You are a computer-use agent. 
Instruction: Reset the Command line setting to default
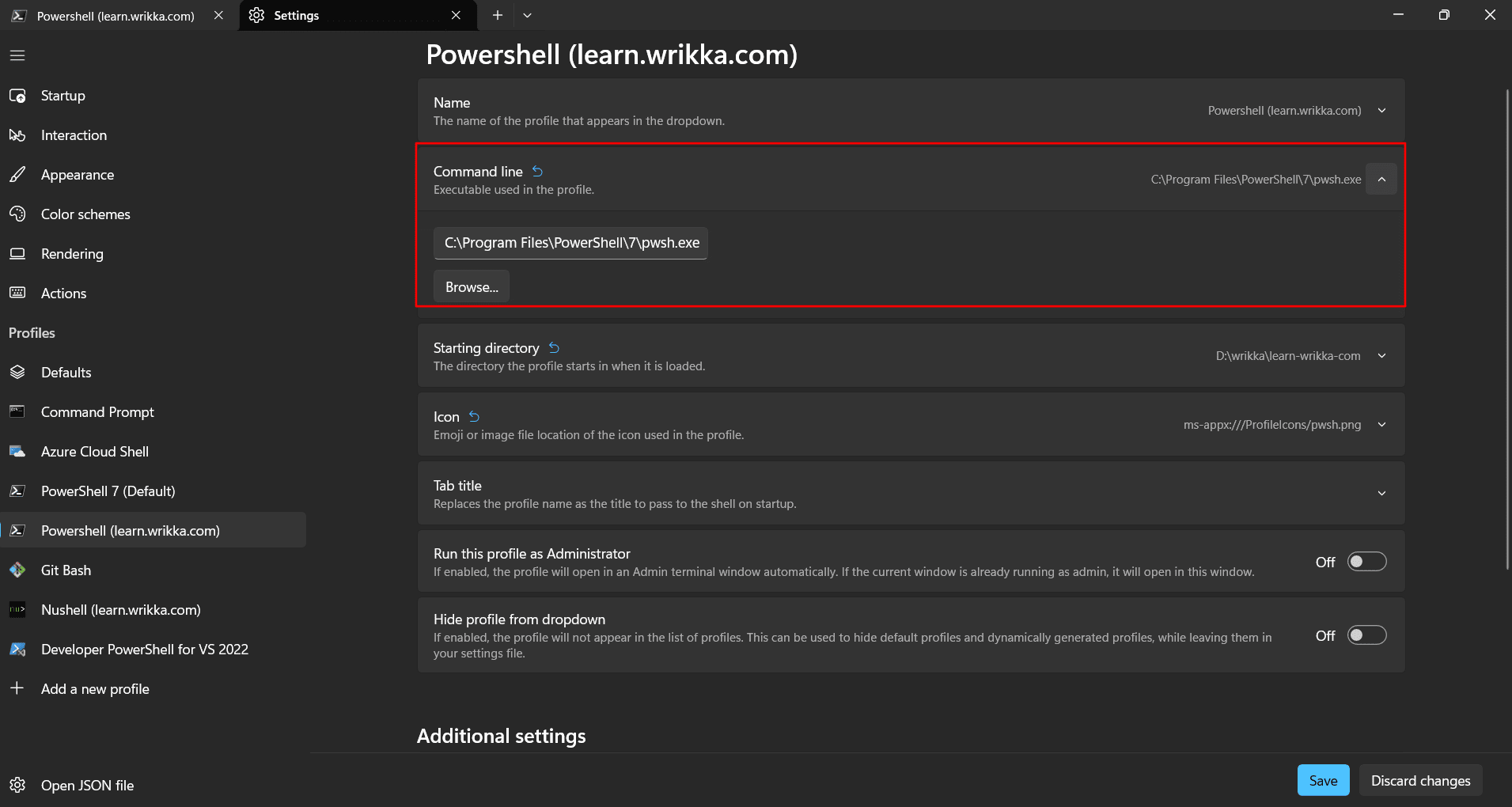pos(537,172)
